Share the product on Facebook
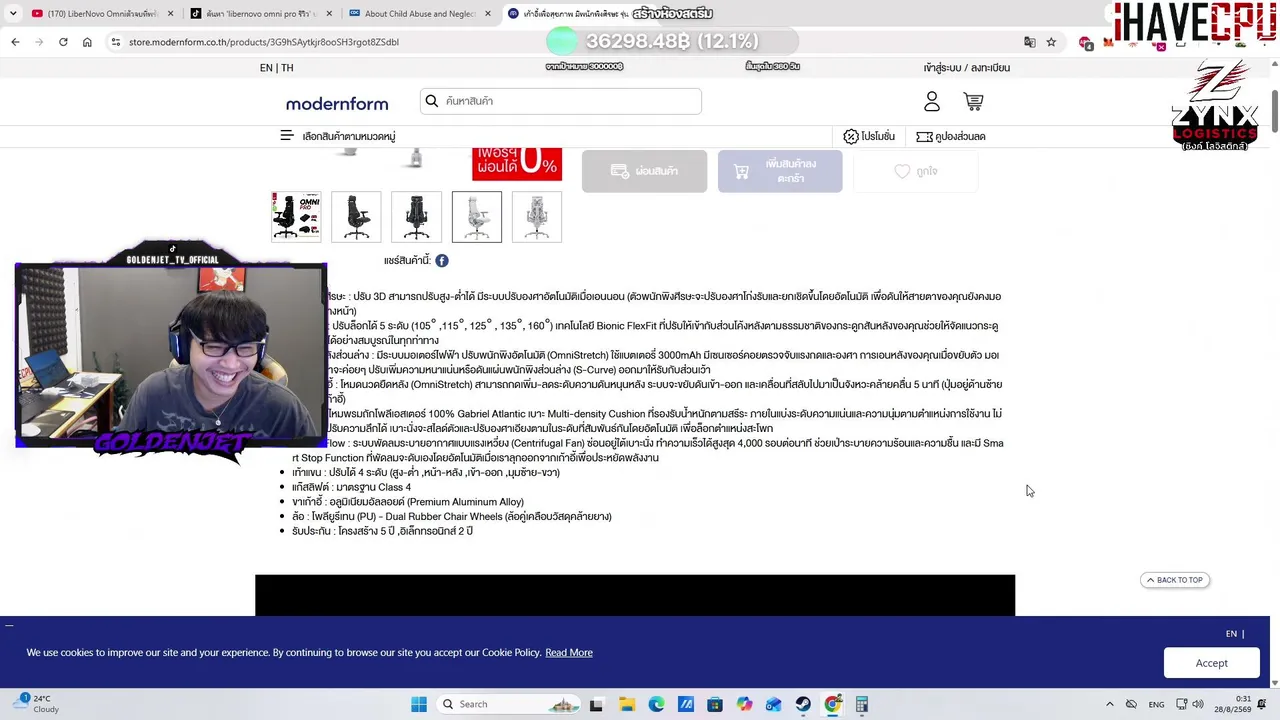 [x=442, y=261]
